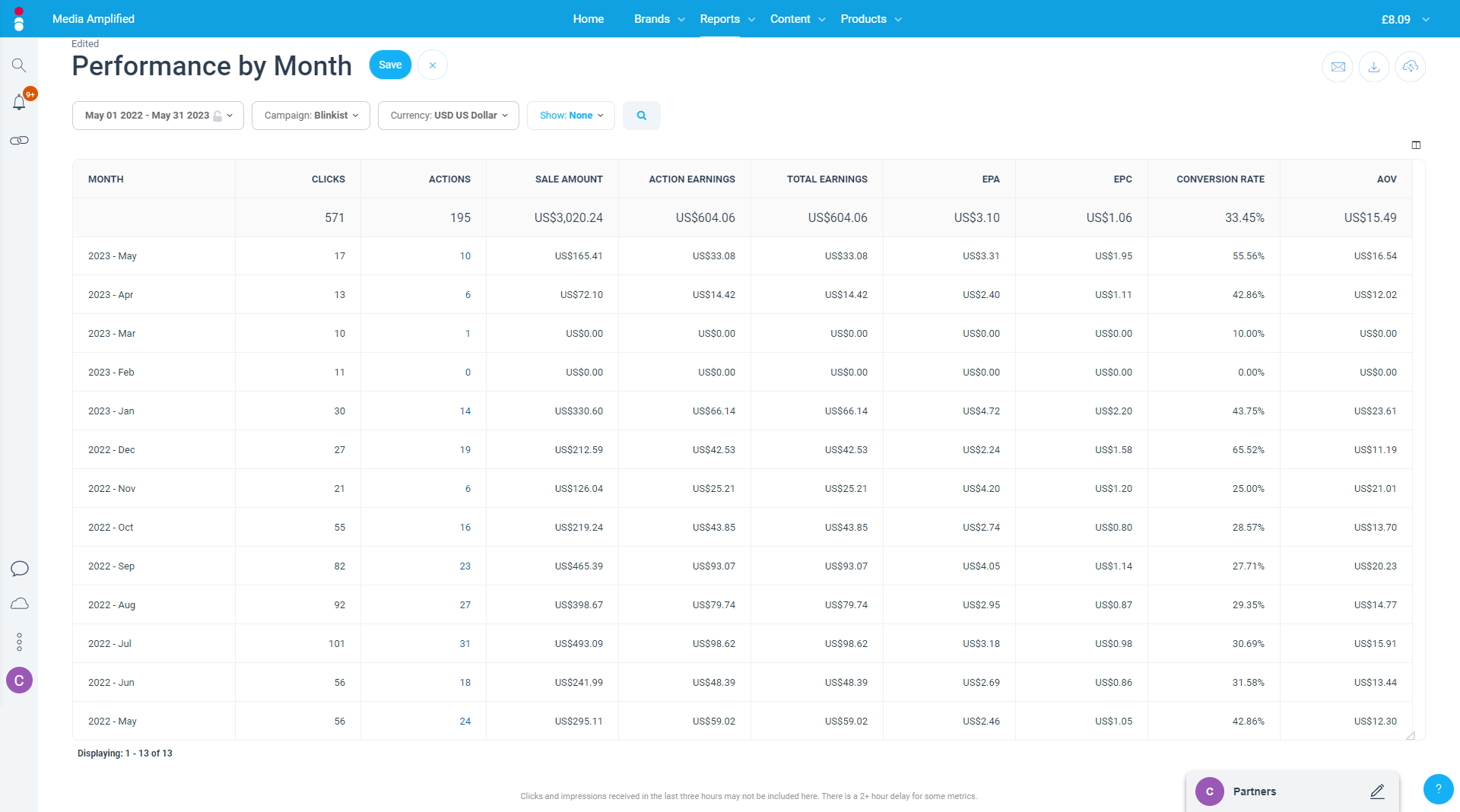Open the search icon in left sidebar
1460x812 pixels.
19,65
